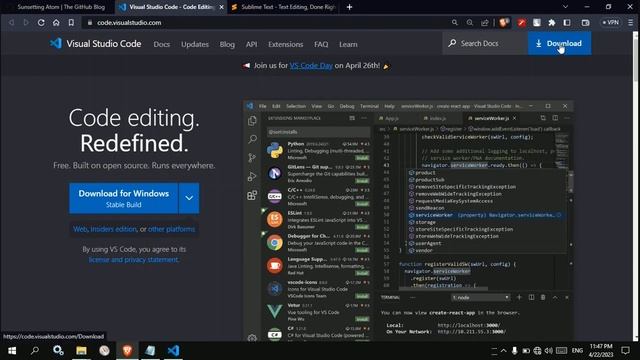Expand the download options dropdown arrow
The width and height of the screenshot is (640, 360).
(189, 198)
